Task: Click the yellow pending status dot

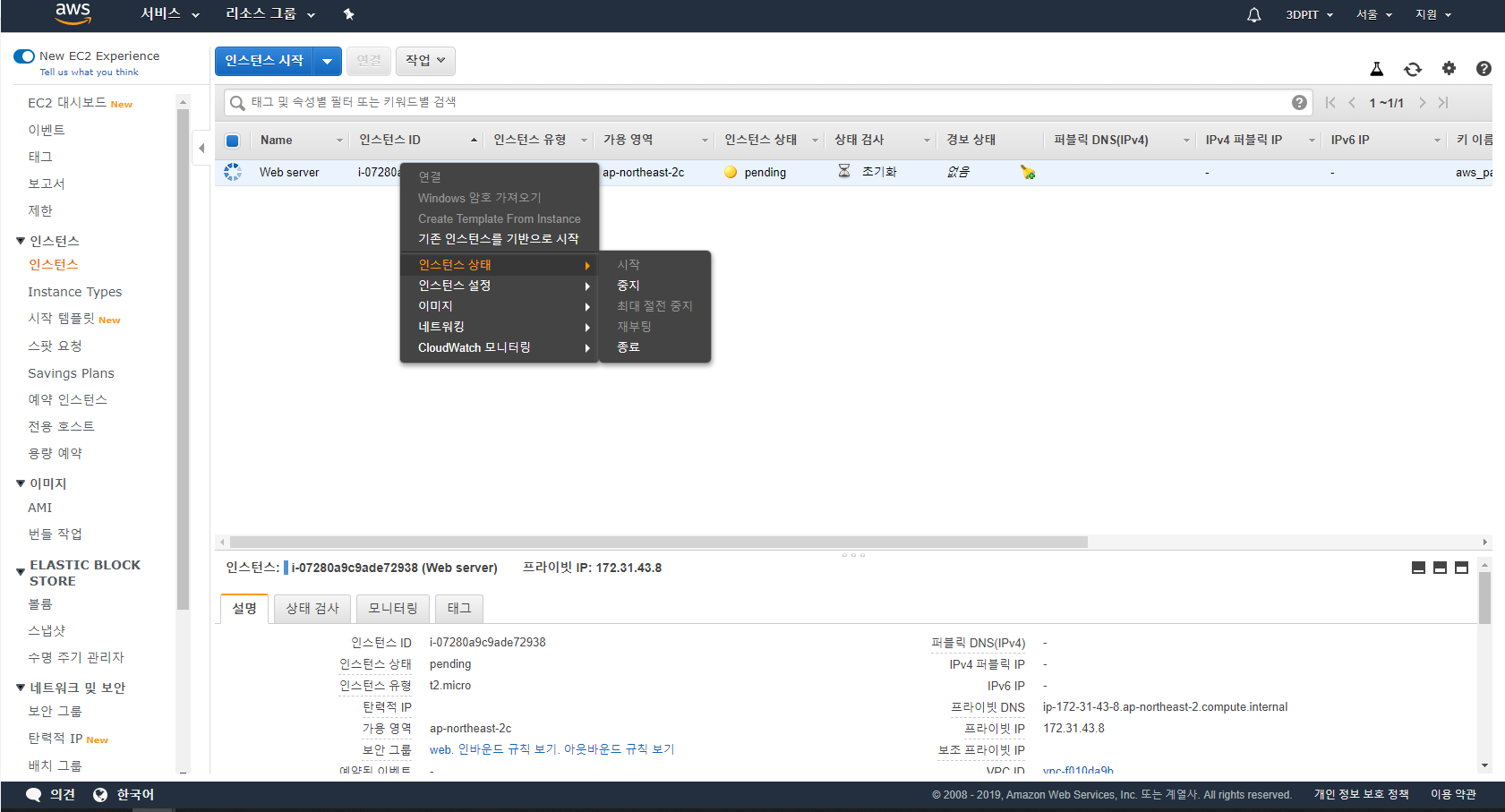Action: [x=731, y=172]
